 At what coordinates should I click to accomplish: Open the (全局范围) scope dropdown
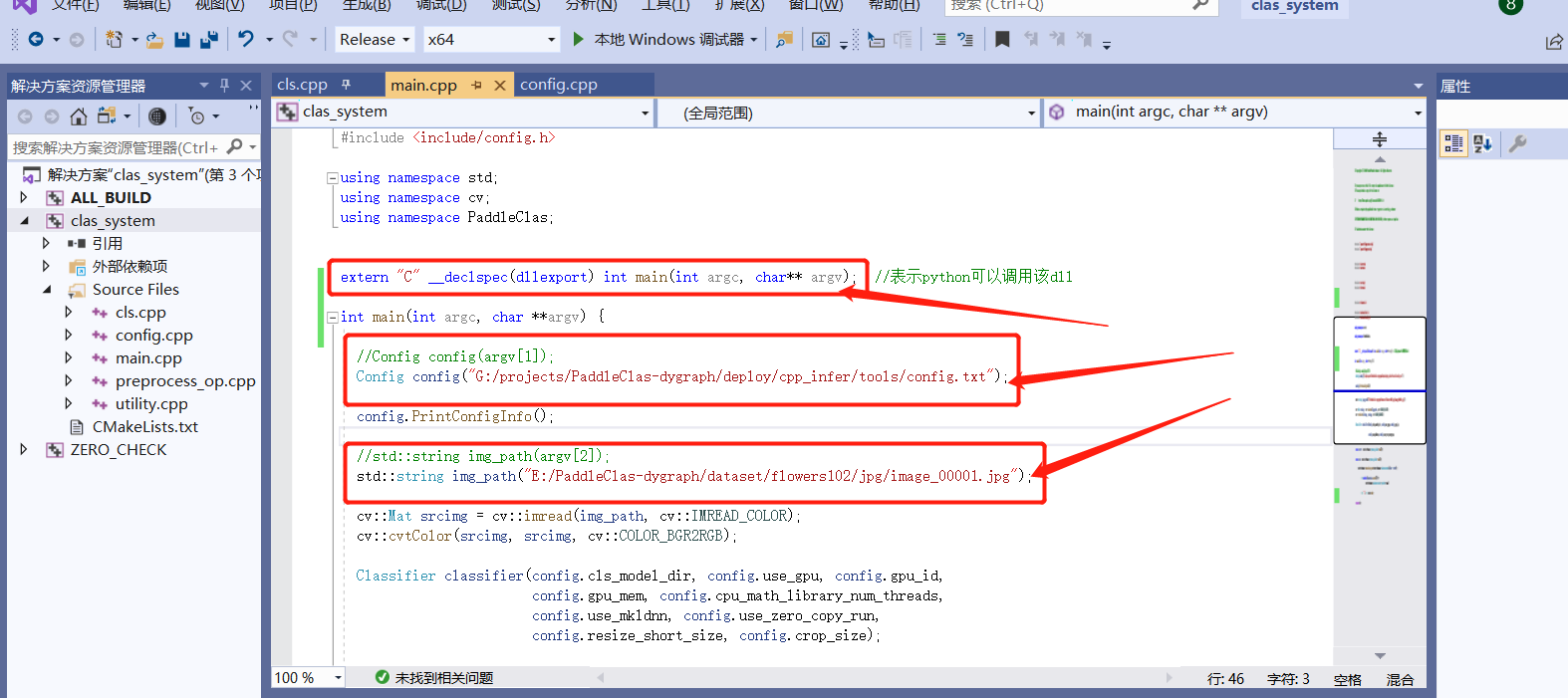849,113
